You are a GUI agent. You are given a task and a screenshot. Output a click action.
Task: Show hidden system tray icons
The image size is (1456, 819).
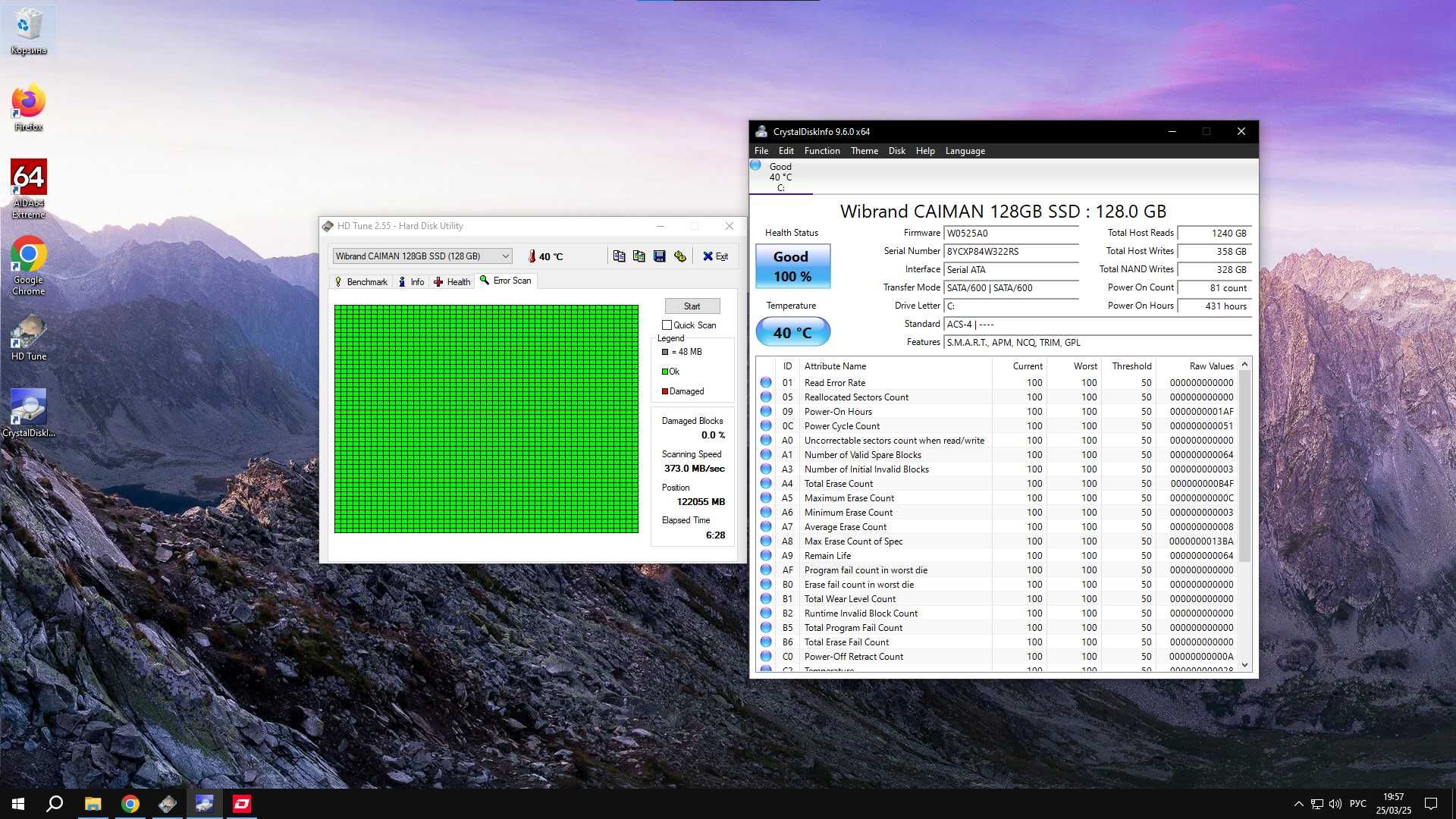tap(1298, 804)
